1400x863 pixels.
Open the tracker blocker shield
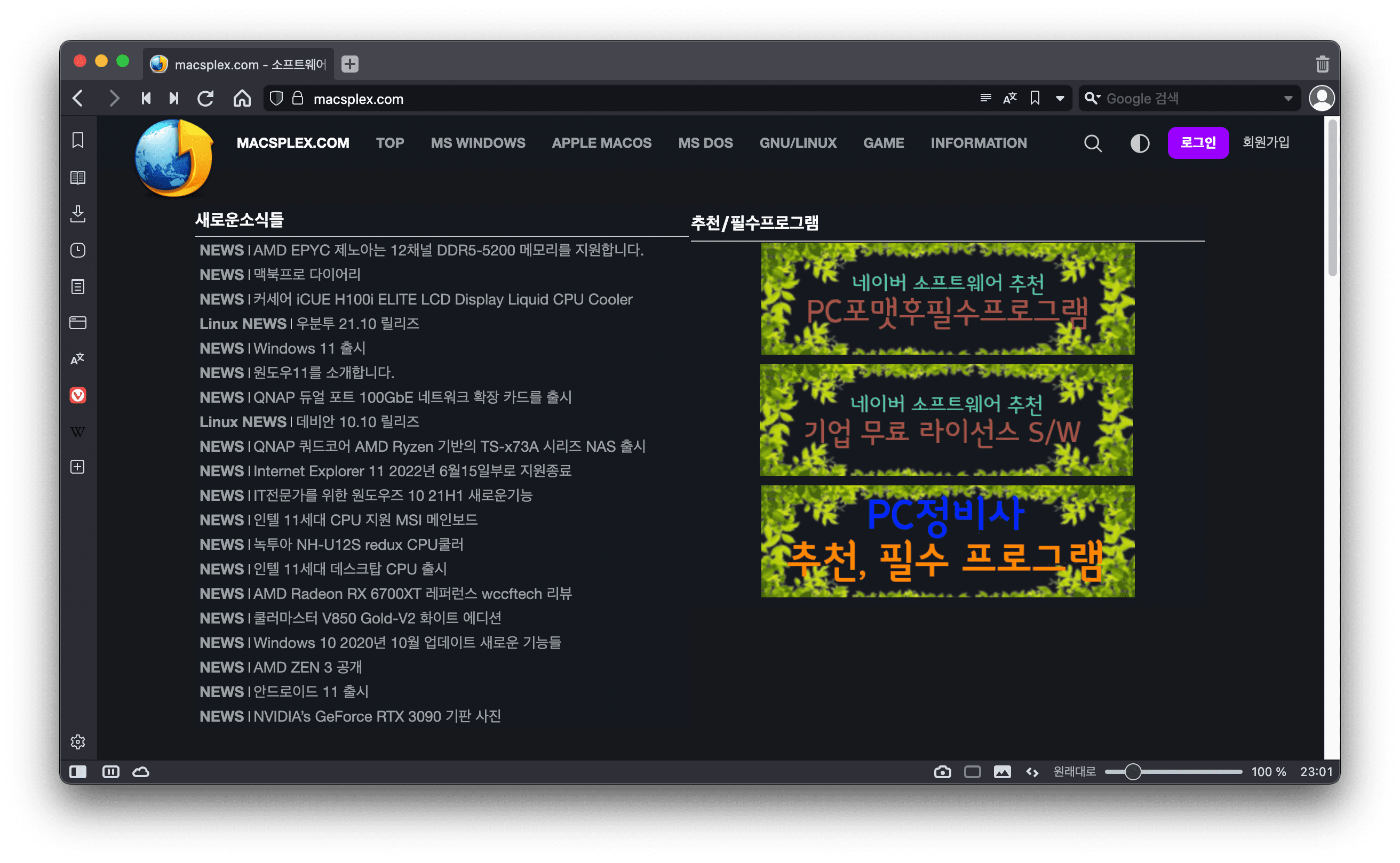tap(276, 98)
